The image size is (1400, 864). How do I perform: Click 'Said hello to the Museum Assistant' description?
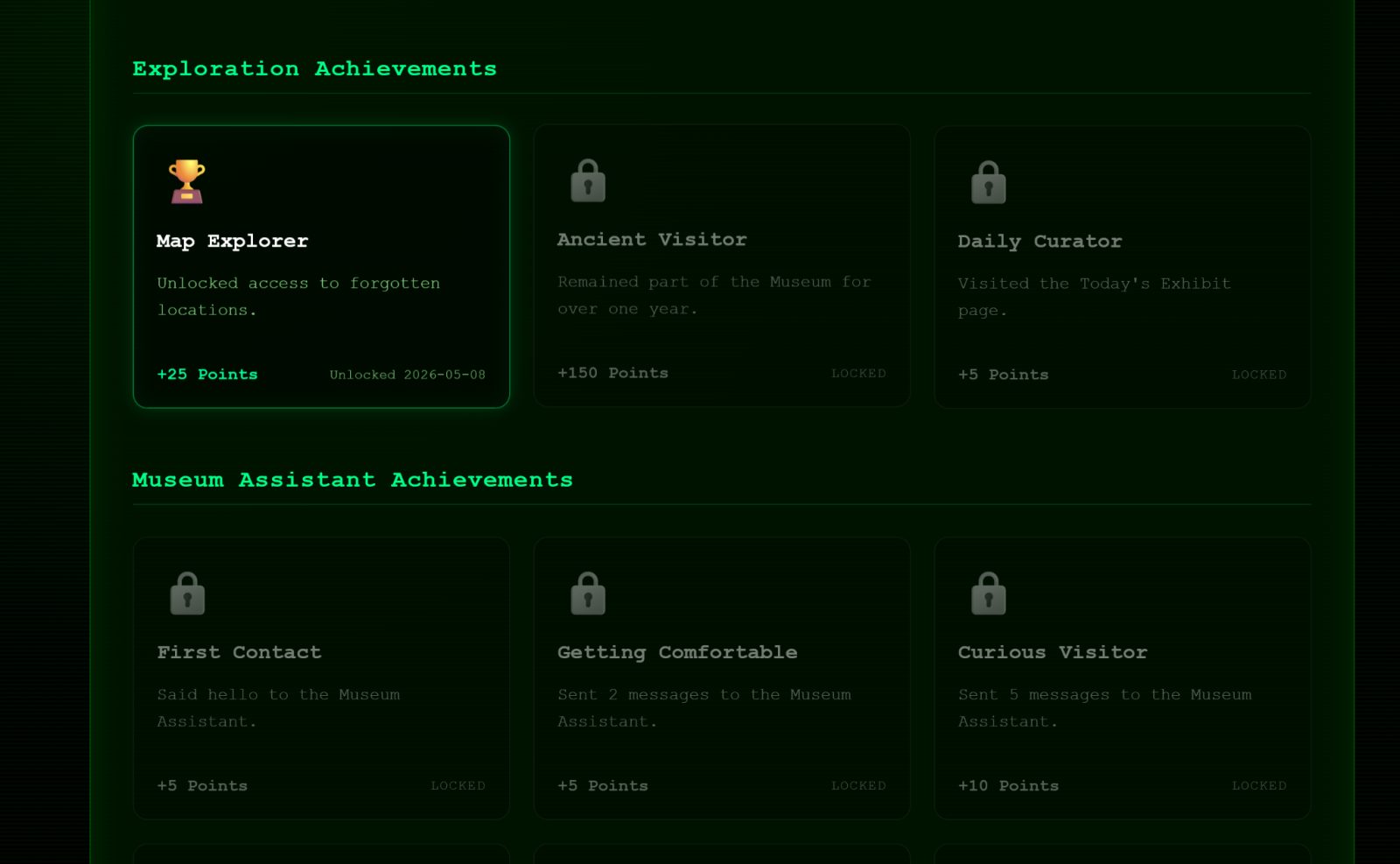(x=278, y=708)
